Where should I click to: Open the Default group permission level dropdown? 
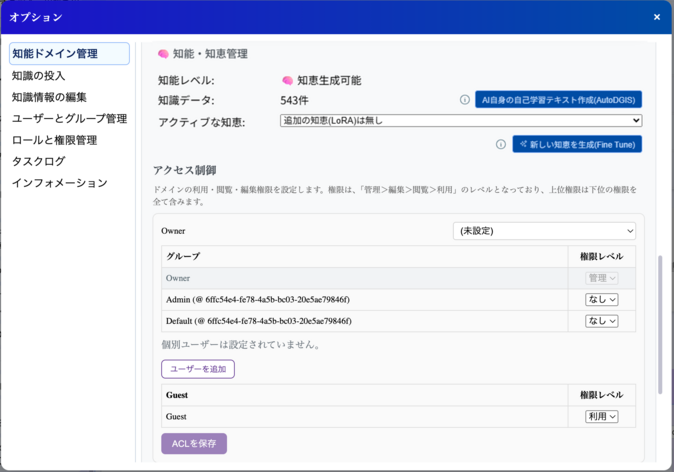pyautogui.click(x=602, y=321)
